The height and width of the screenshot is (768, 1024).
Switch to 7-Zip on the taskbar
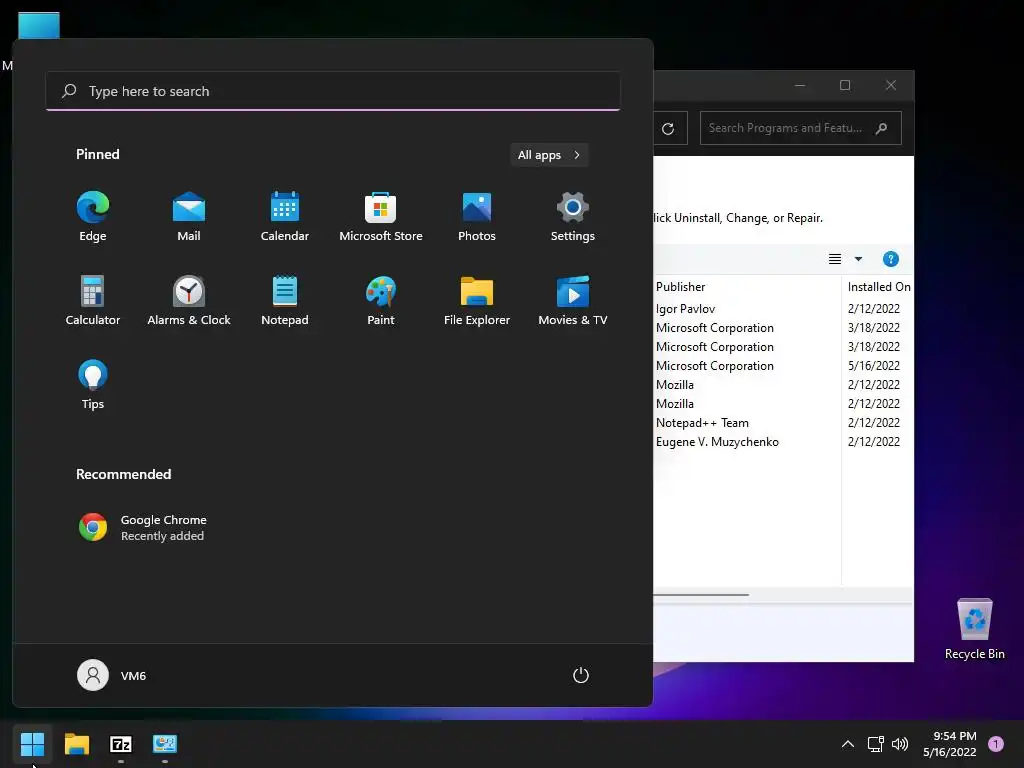click(121, 744)
